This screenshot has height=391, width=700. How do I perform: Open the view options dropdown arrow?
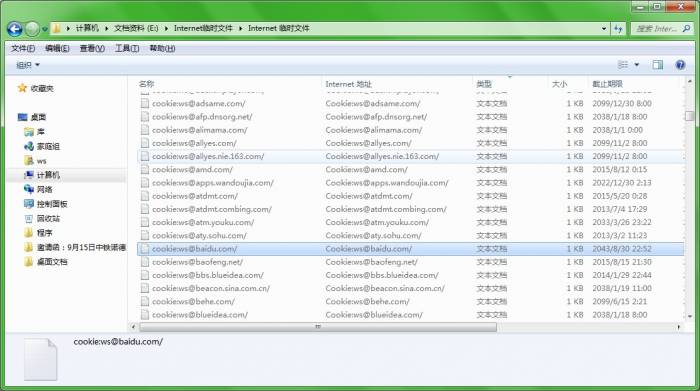point(637,65)
